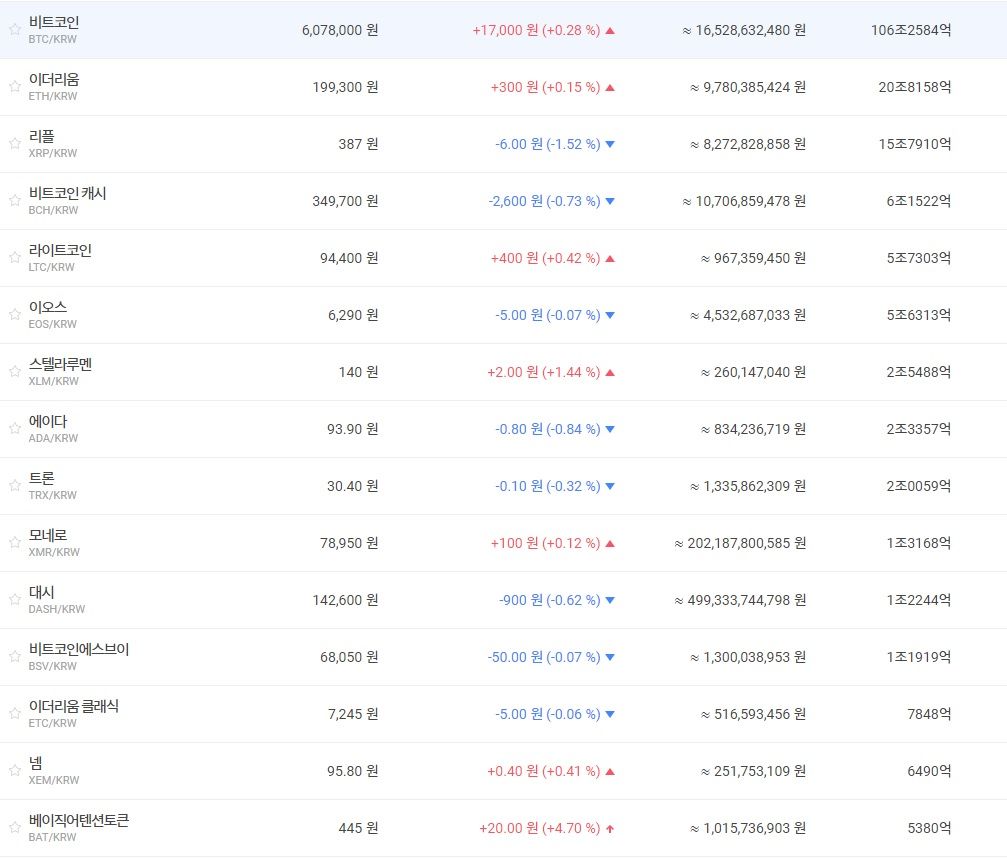Star the 넴 XEM/KRW row
This screenshot has width=1007, height=859.
[15, 771]
